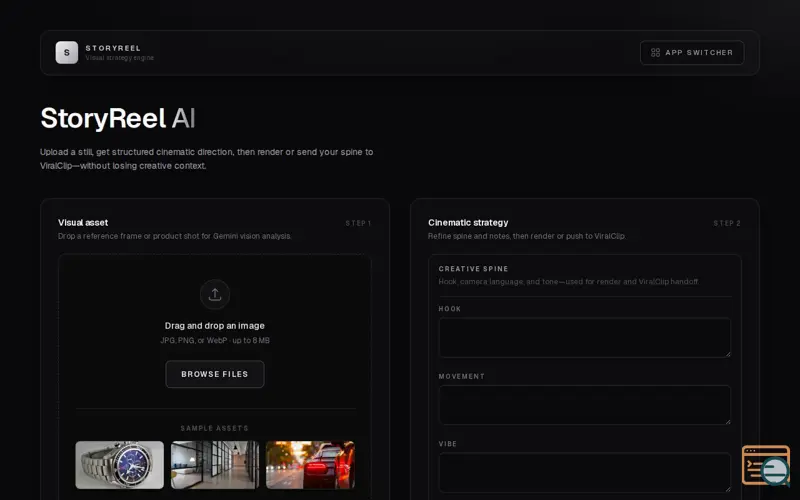
Task: Select the wristwatch sample asset
Action: coord(120,465)
